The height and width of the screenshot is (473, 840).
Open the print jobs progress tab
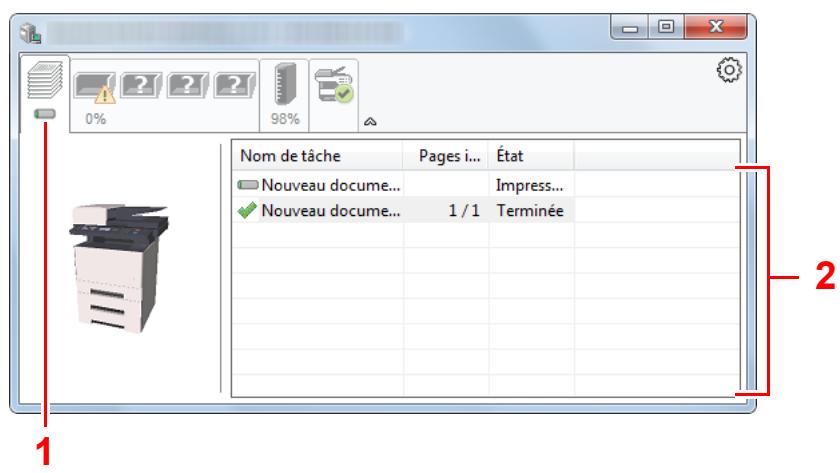[x=45, y=92]
